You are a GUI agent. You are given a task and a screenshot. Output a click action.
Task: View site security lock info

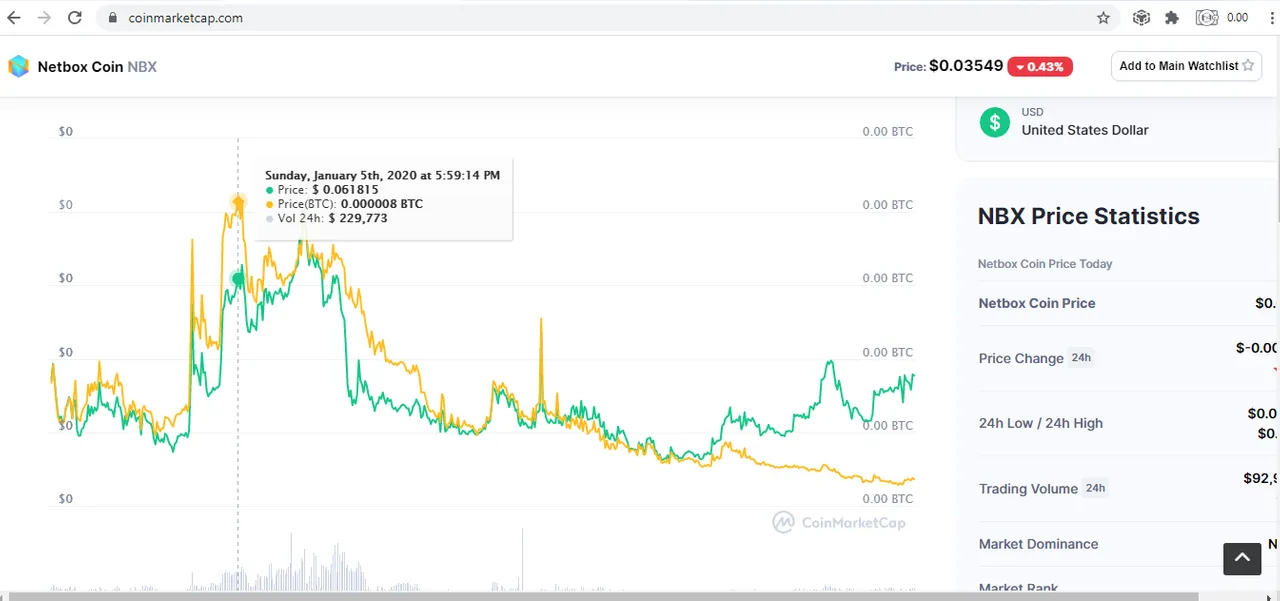(112, 18)
